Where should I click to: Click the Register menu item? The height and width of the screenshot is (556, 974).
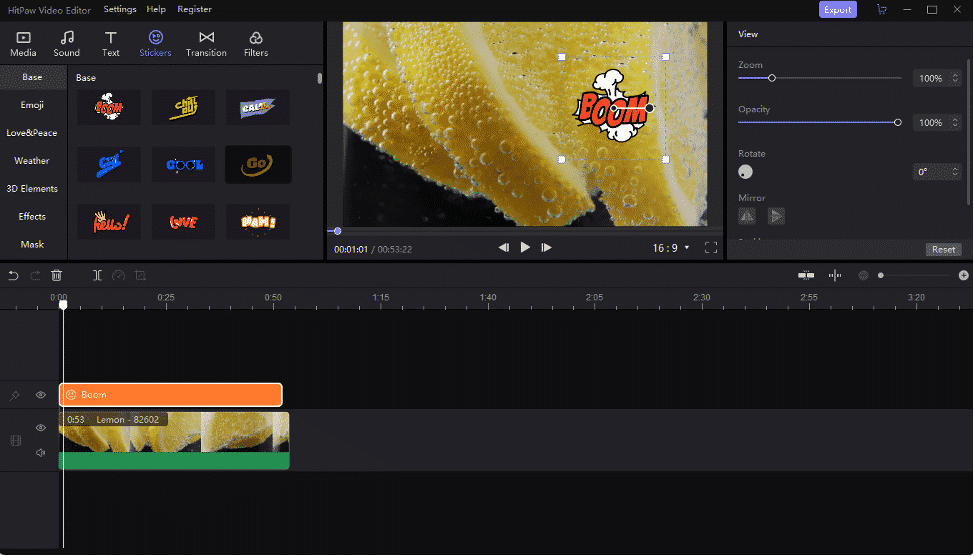pyautogui.click(x=194, y=9)
